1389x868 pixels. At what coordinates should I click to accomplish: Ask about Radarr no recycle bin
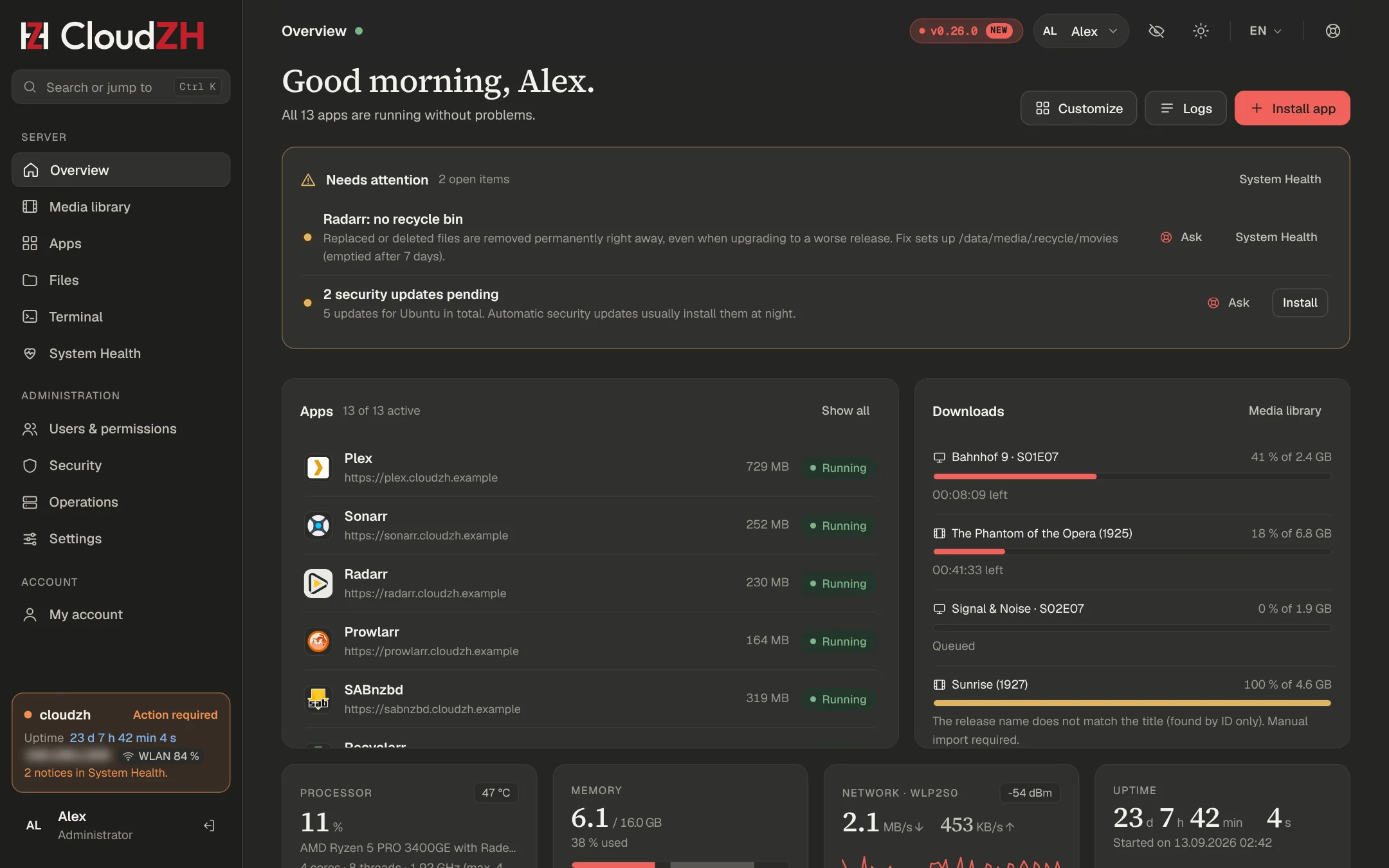pyautogui.click(x=1181, y=237)
